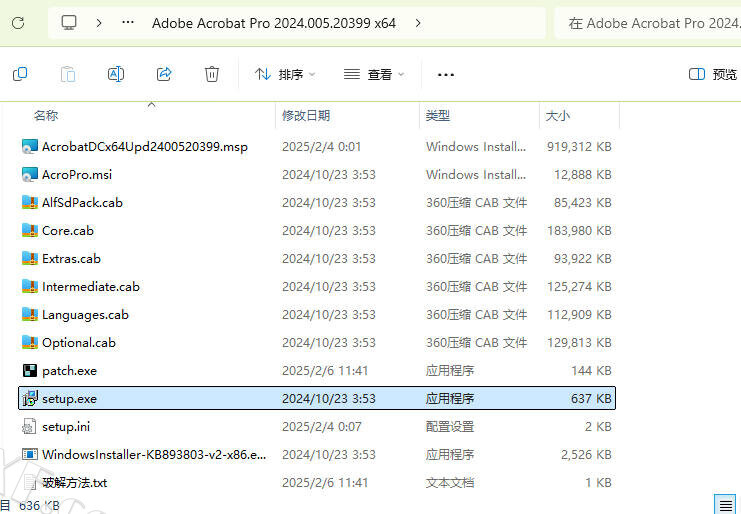Viewport: 741px width, 514px height.
Task: Toggle the 预览 preview pane
Action: click(x=713, y=74)
